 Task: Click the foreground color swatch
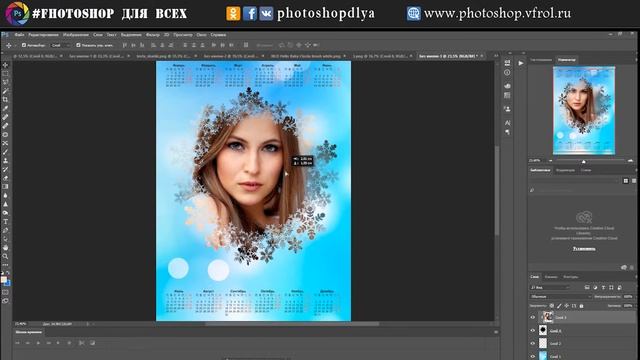pyautogui.click(x=4, y=280)
